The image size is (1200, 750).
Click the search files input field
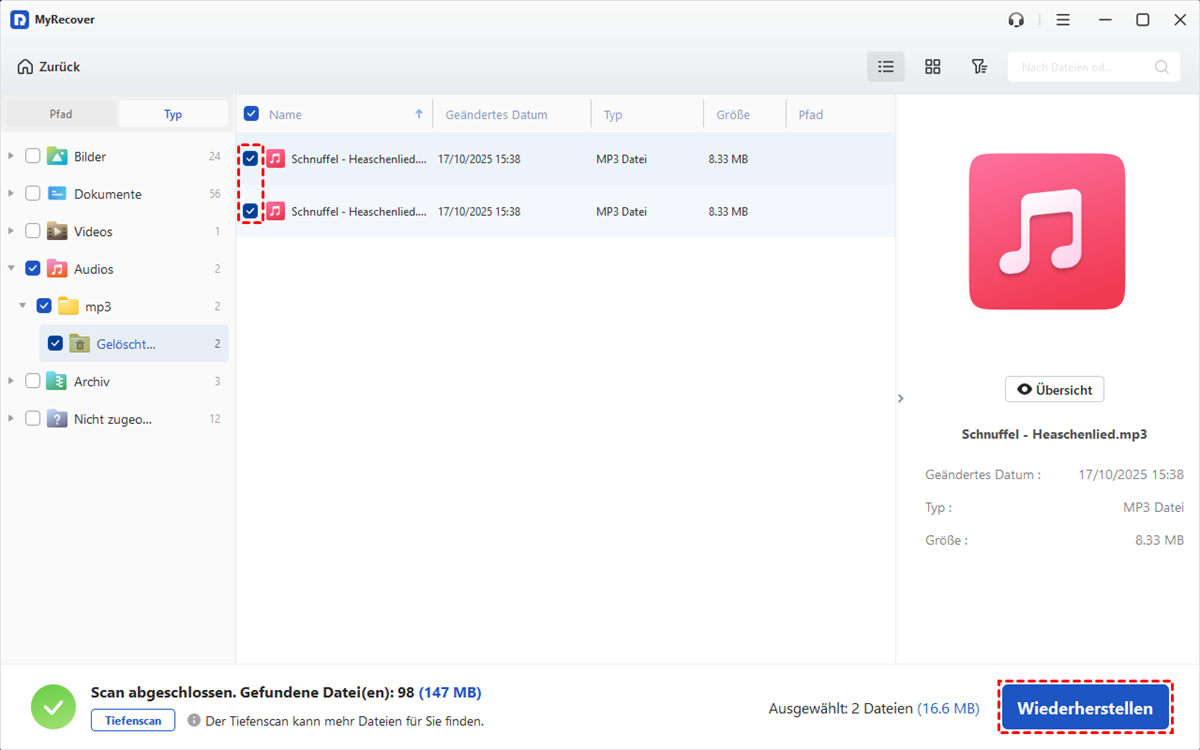point(1078,68)
